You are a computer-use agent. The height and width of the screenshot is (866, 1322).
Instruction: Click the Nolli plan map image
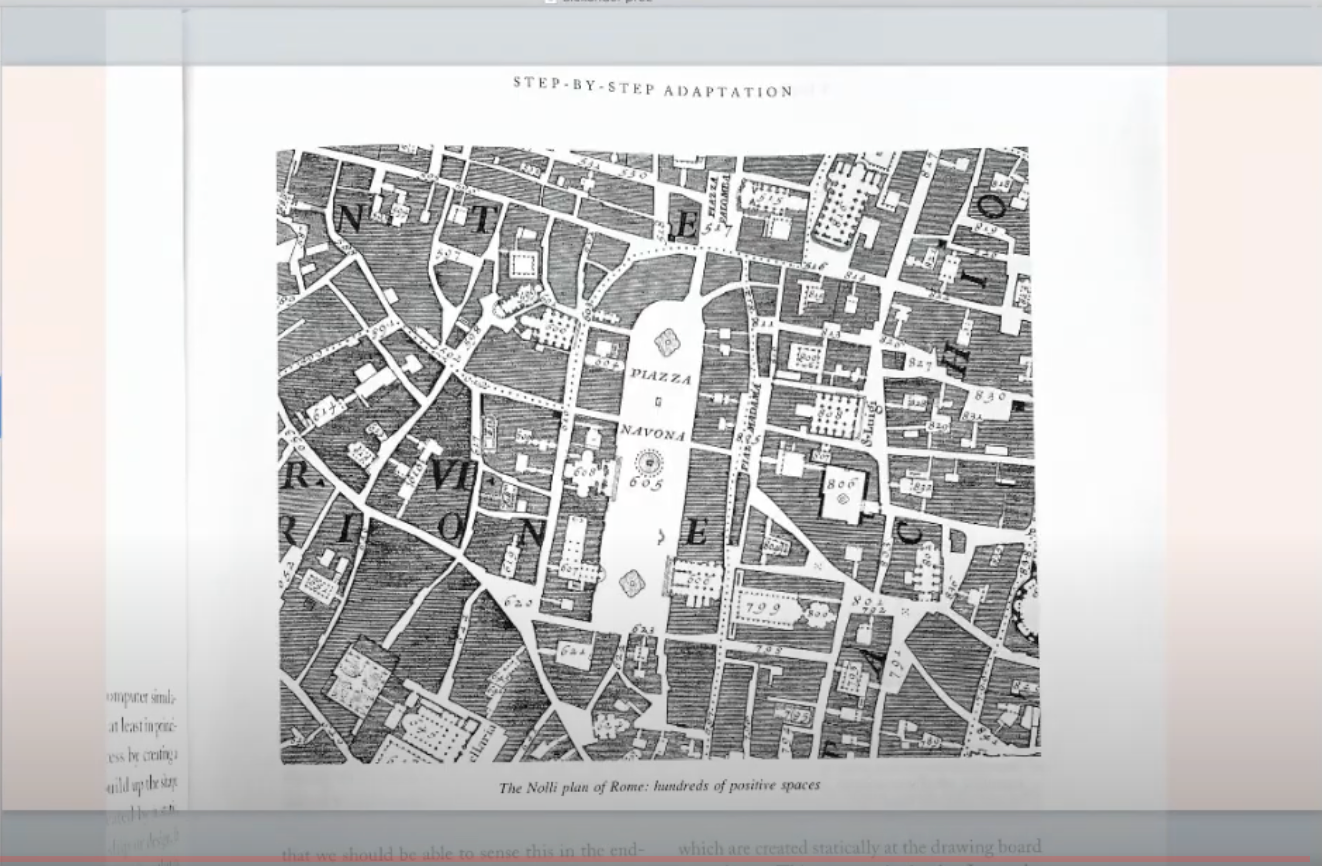tap(658, 455)
